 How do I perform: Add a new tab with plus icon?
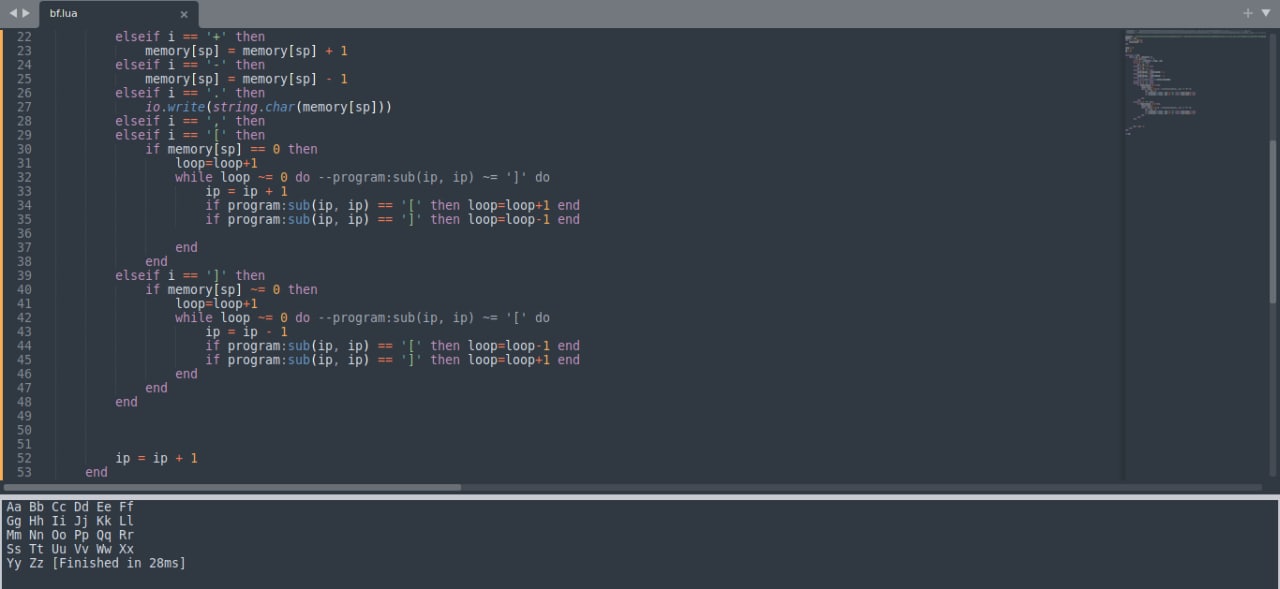click(1248, 13)
